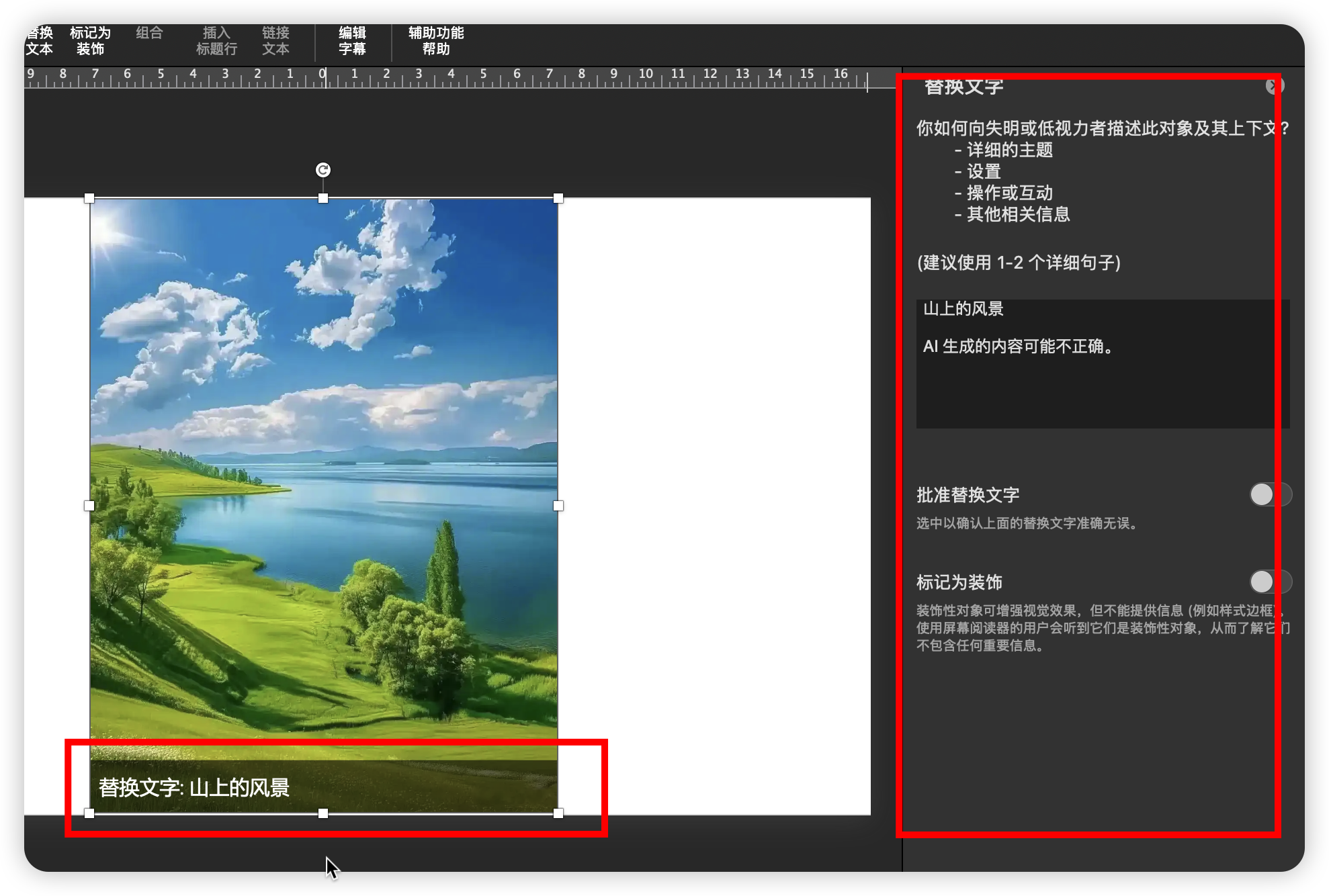This screenshot has width=1329, height=896.
Task: Click the 替换文字 pane title
Action: click(x=963, y=85)
